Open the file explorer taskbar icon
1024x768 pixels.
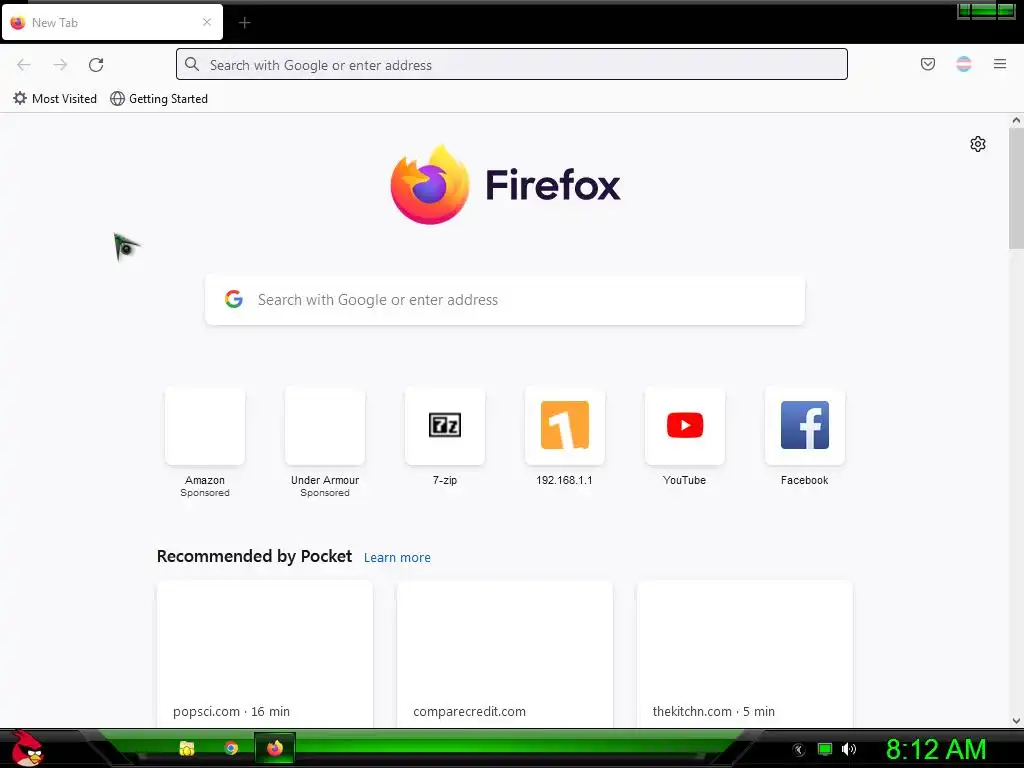click(187, 748)
